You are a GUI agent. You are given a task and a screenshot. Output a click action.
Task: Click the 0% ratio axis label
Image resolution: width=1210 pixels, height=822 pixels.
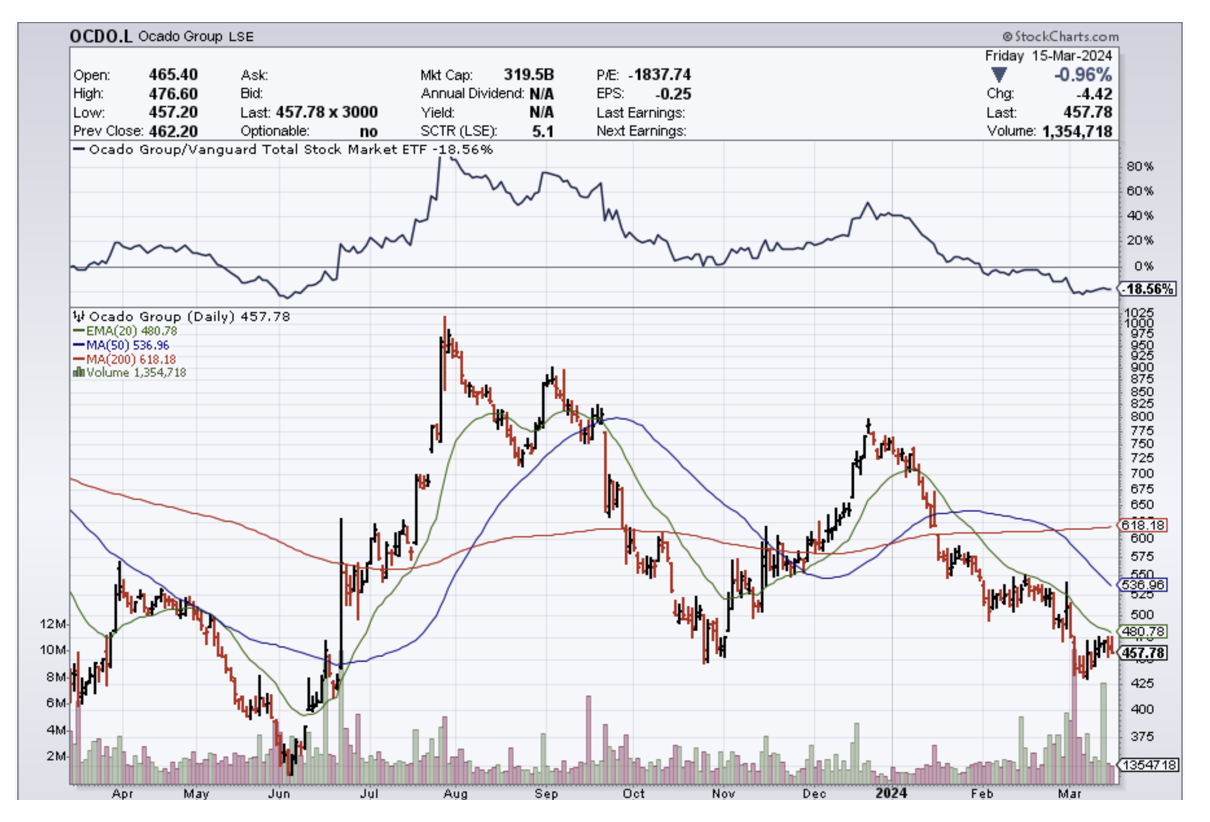click(x=1143, y=266)
